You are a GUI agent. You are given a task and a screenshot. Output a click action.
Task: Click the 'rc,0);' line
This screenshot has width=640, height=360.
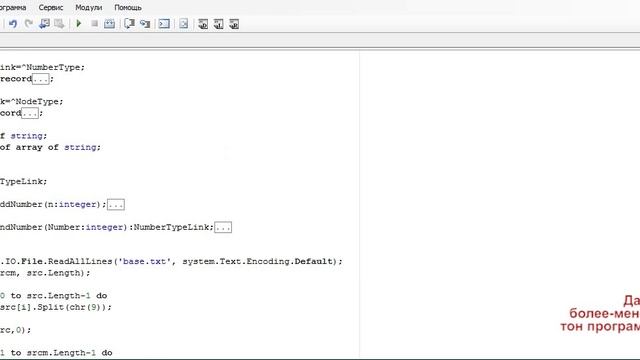tap(16, 330)
